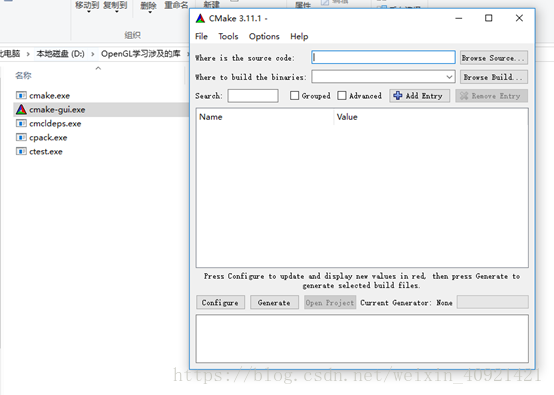Click the Generate button
This screenshot has width=554, height=395.
[274, 302]
